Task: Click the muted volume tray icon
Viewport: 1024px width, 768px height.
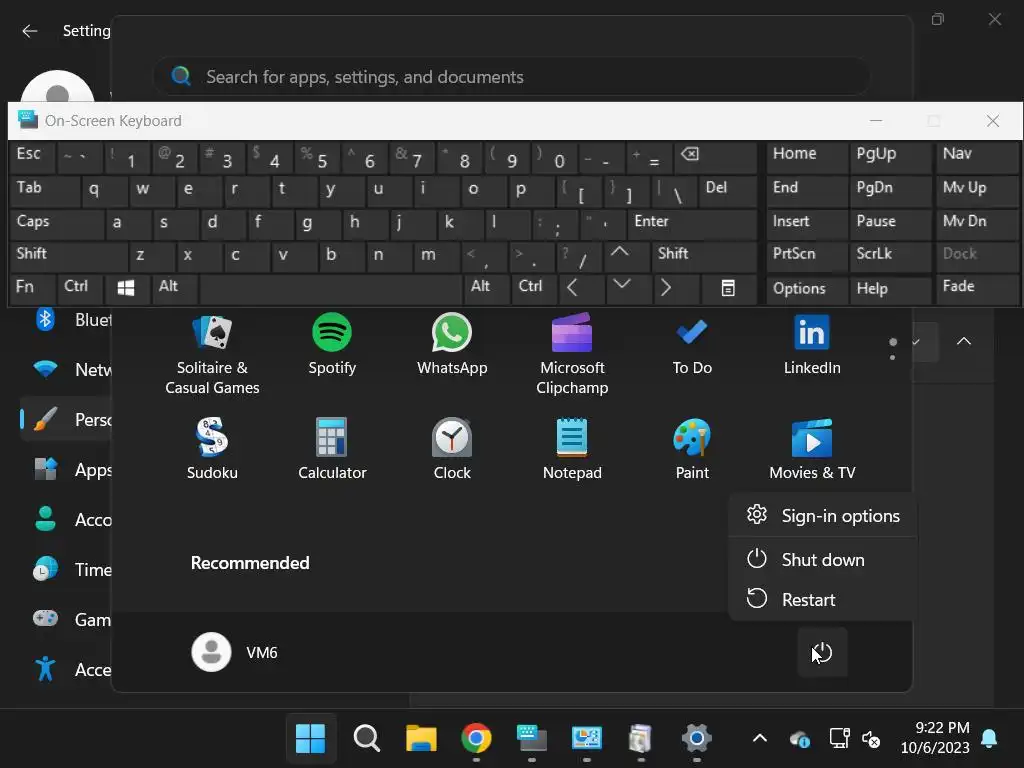Action: [871, 739]
